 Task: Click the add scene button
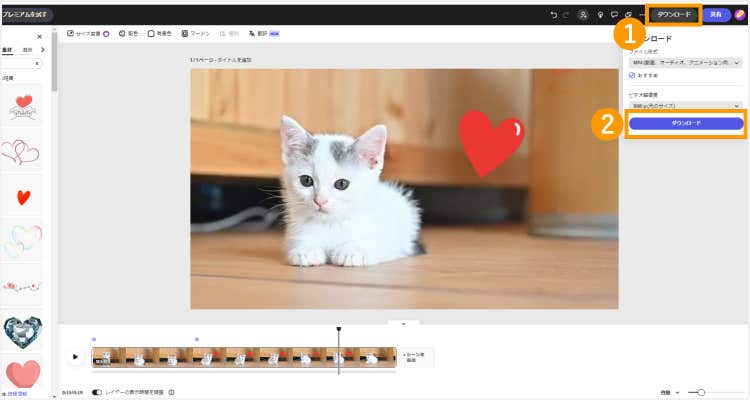click(x=416, y=357)
